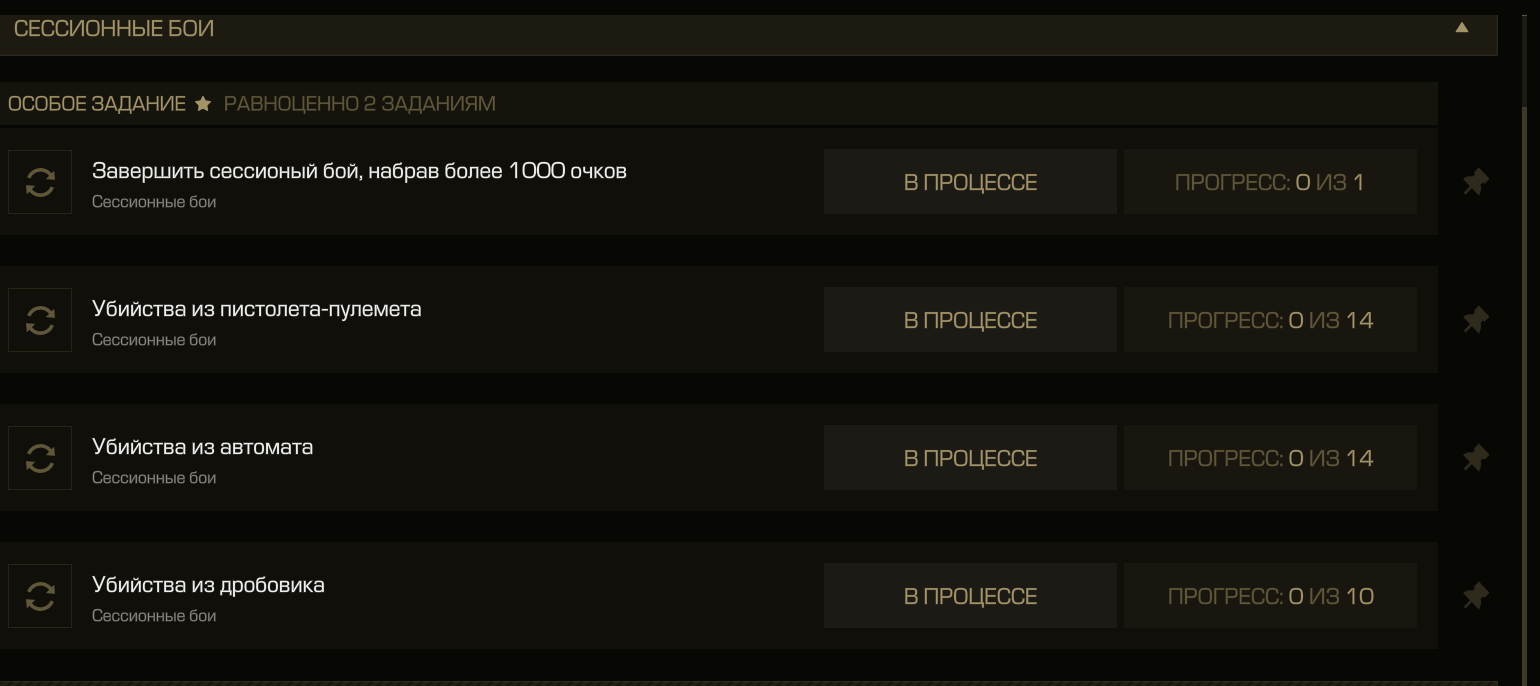
Task: Reroll the submachine gun kills task
Action: (40, 320)
